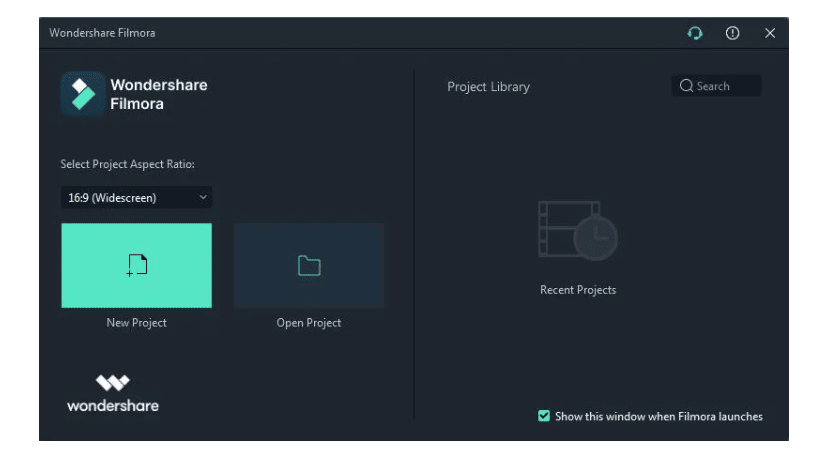Create a new project tile
This screenshot has height=461, width=831.
click(136, 265)
